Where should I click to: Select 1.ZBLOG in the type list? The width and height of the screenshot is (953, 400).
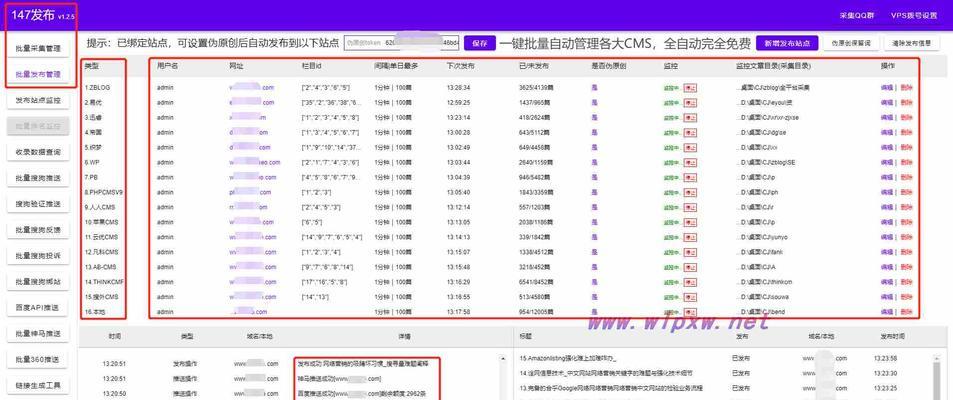click(98, 88)
